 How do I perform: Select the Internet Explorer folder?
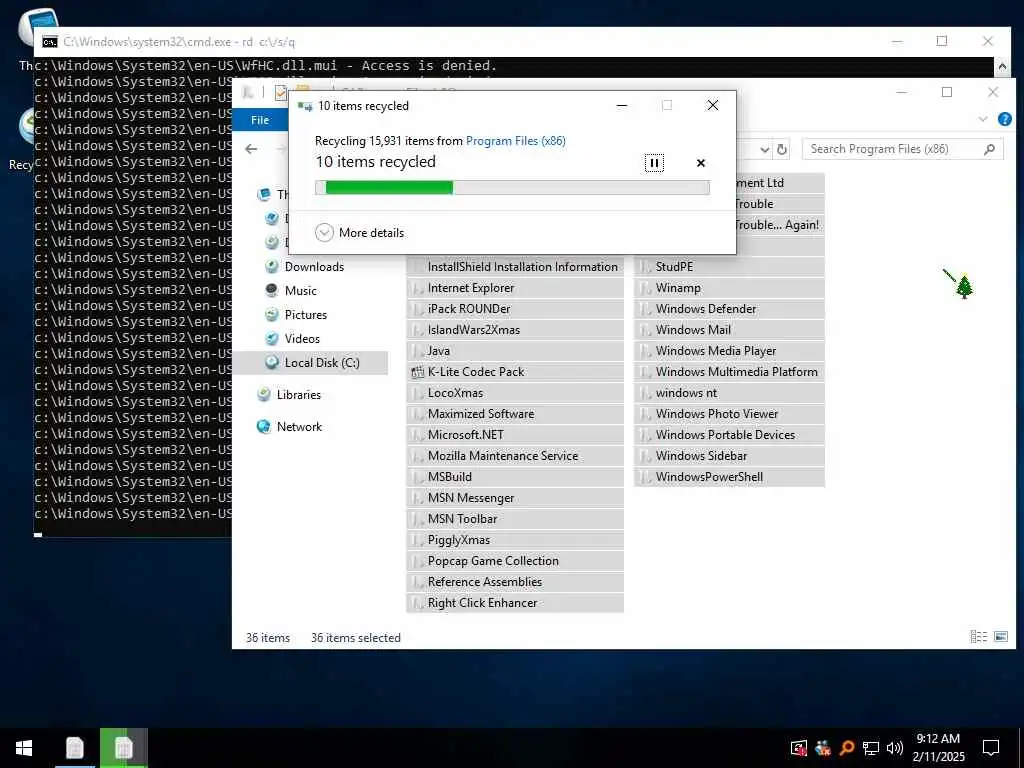515,287
